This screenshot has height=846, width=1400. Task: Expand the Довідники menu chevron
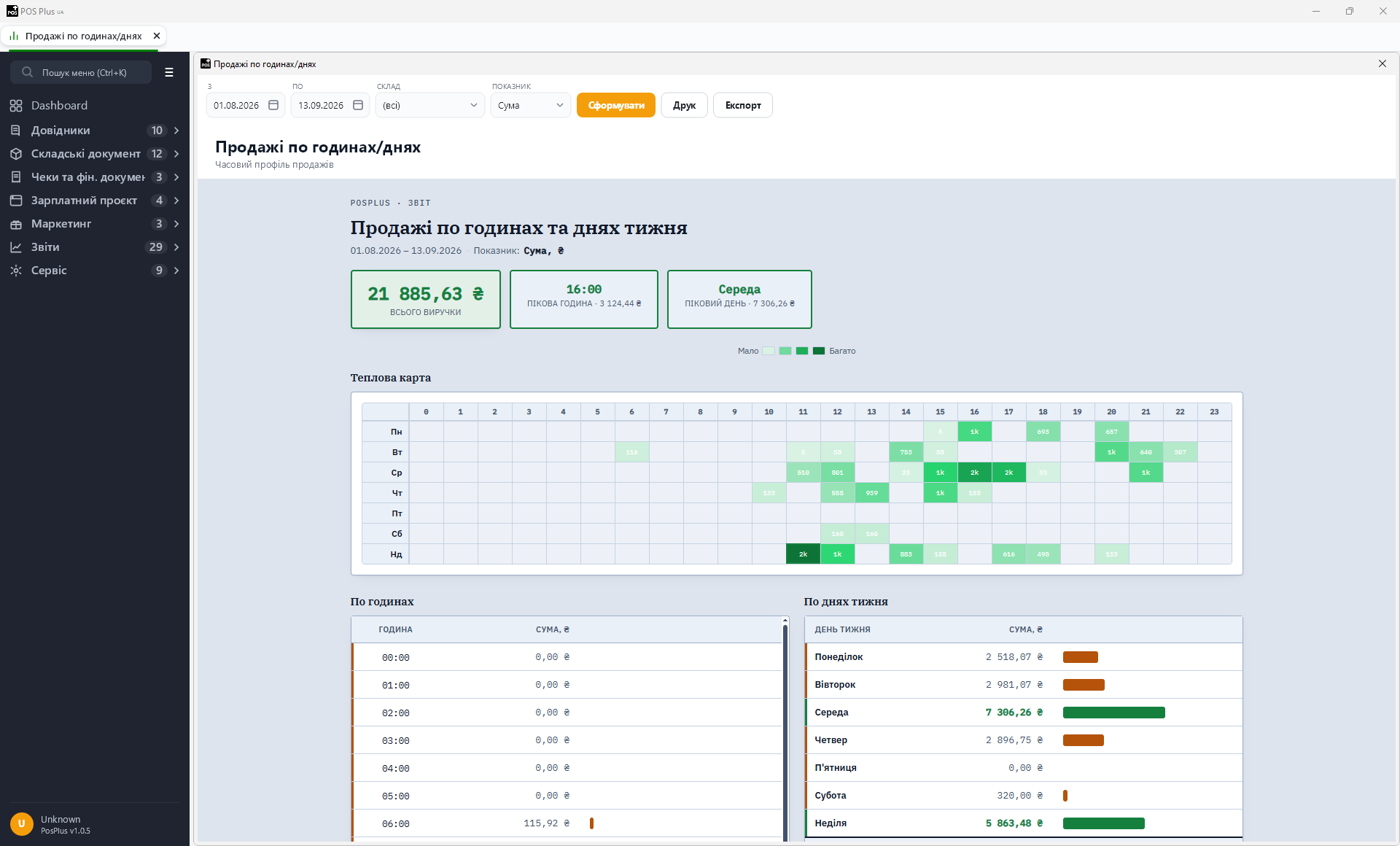(176, 131)
